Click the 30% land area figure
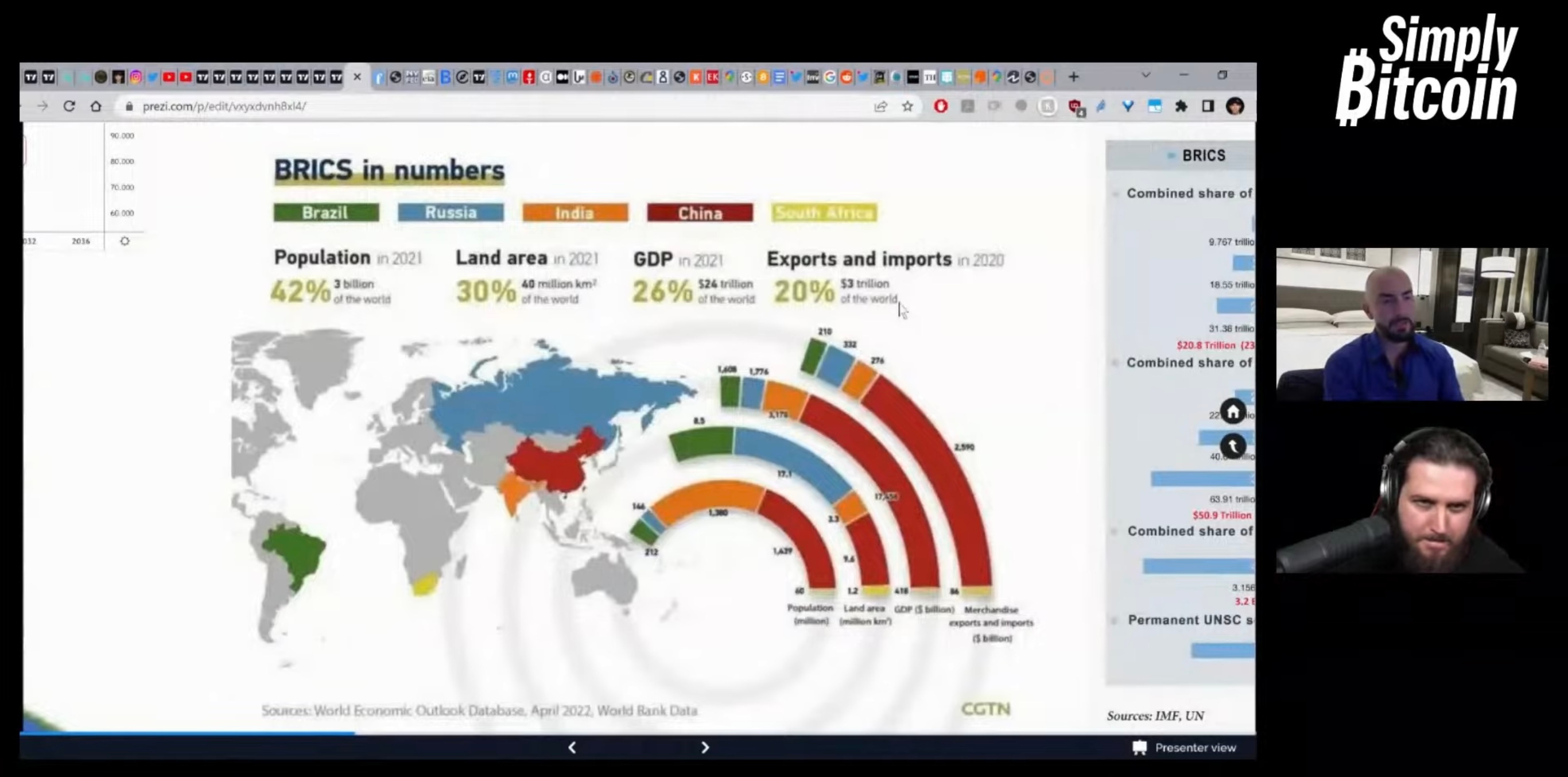 [x=486, y=291]
